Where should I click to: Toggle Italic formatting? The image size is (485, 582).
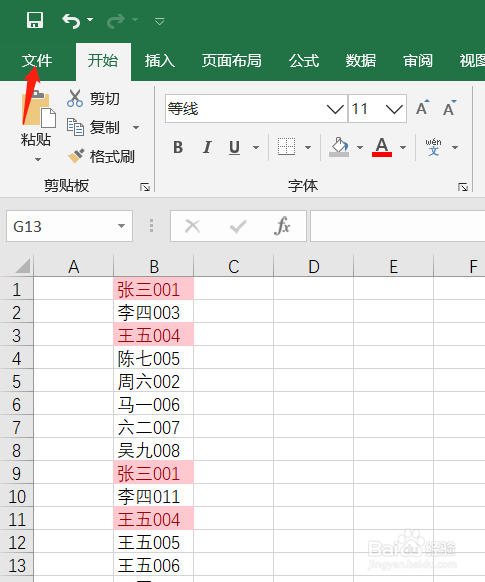coord(207,147)
